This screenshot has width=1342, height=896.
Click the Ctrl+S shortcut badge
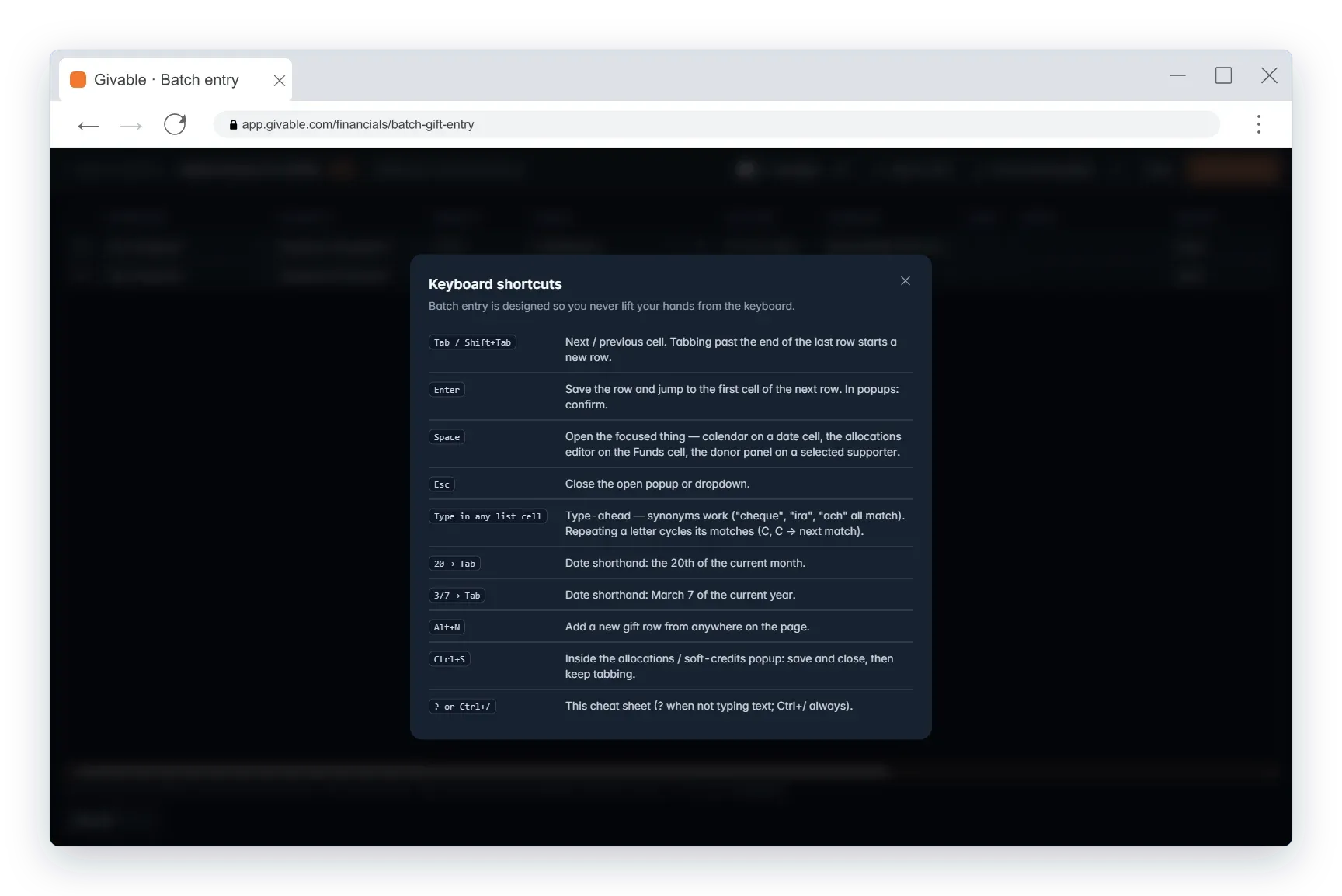tap(449, 659)
